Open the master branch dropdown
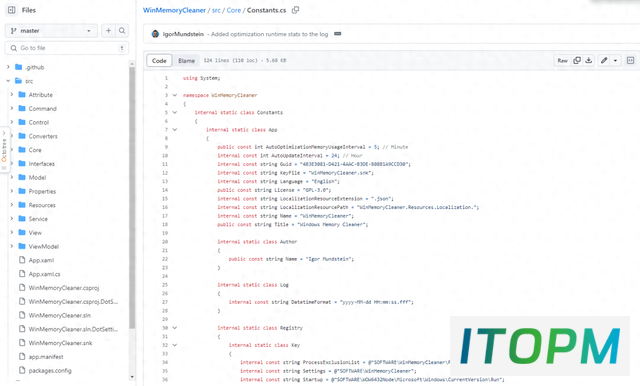 (x=51, y=31)
